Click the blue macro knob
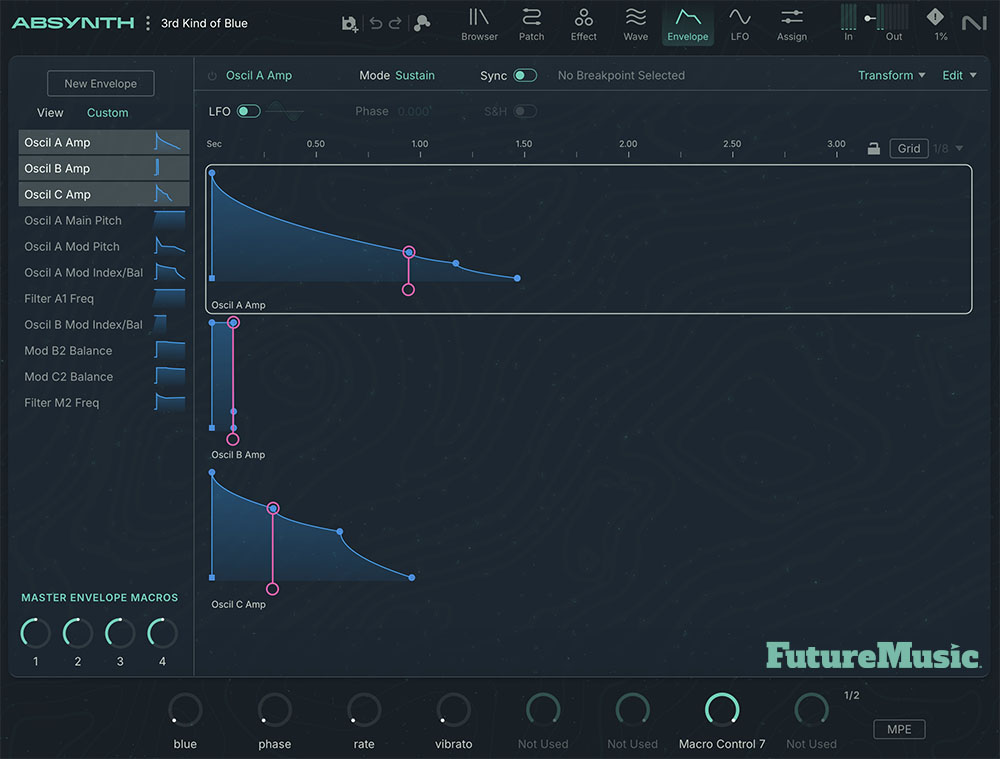The image size is (1000, 759). pos(185,710)
